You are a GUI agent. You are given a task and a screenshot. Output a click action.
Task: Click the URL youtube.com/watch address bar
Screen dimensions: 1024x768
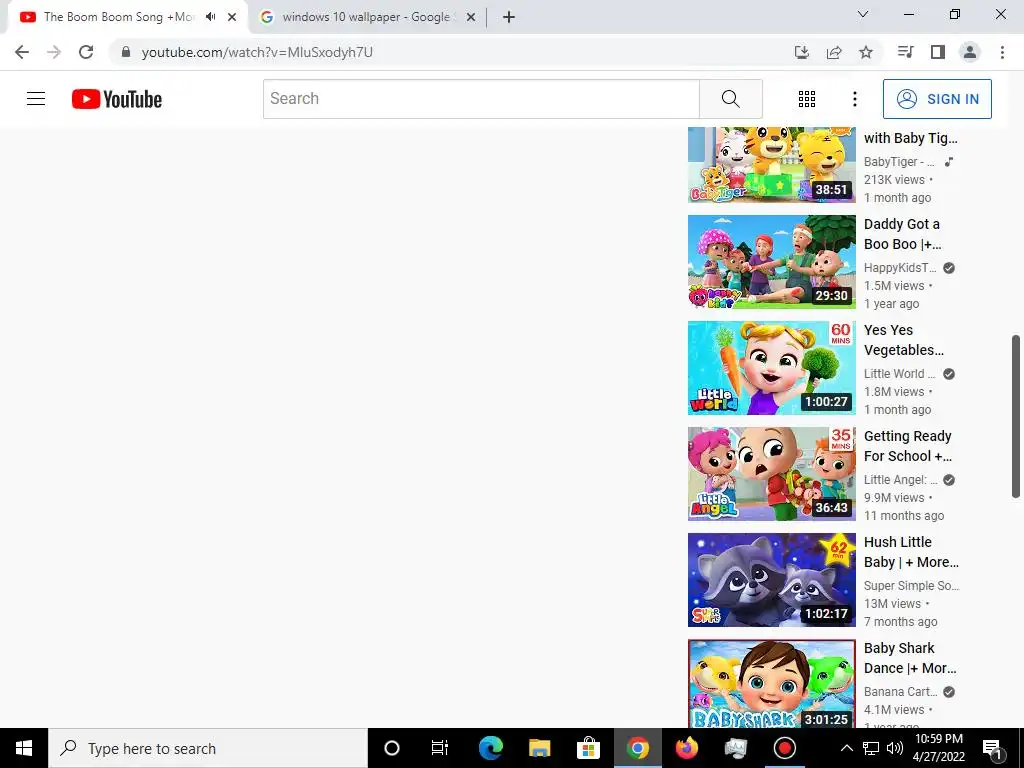tap(257, 52)
